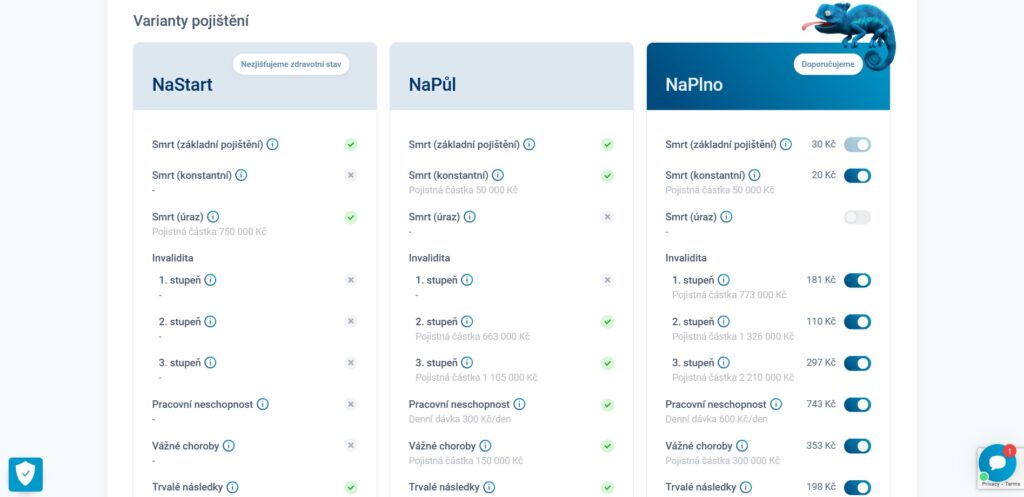Click the Nezjišťujeme zdravotní stav badge
The width and height of the screenshot is (1024, 497).
tap(291, 65)
